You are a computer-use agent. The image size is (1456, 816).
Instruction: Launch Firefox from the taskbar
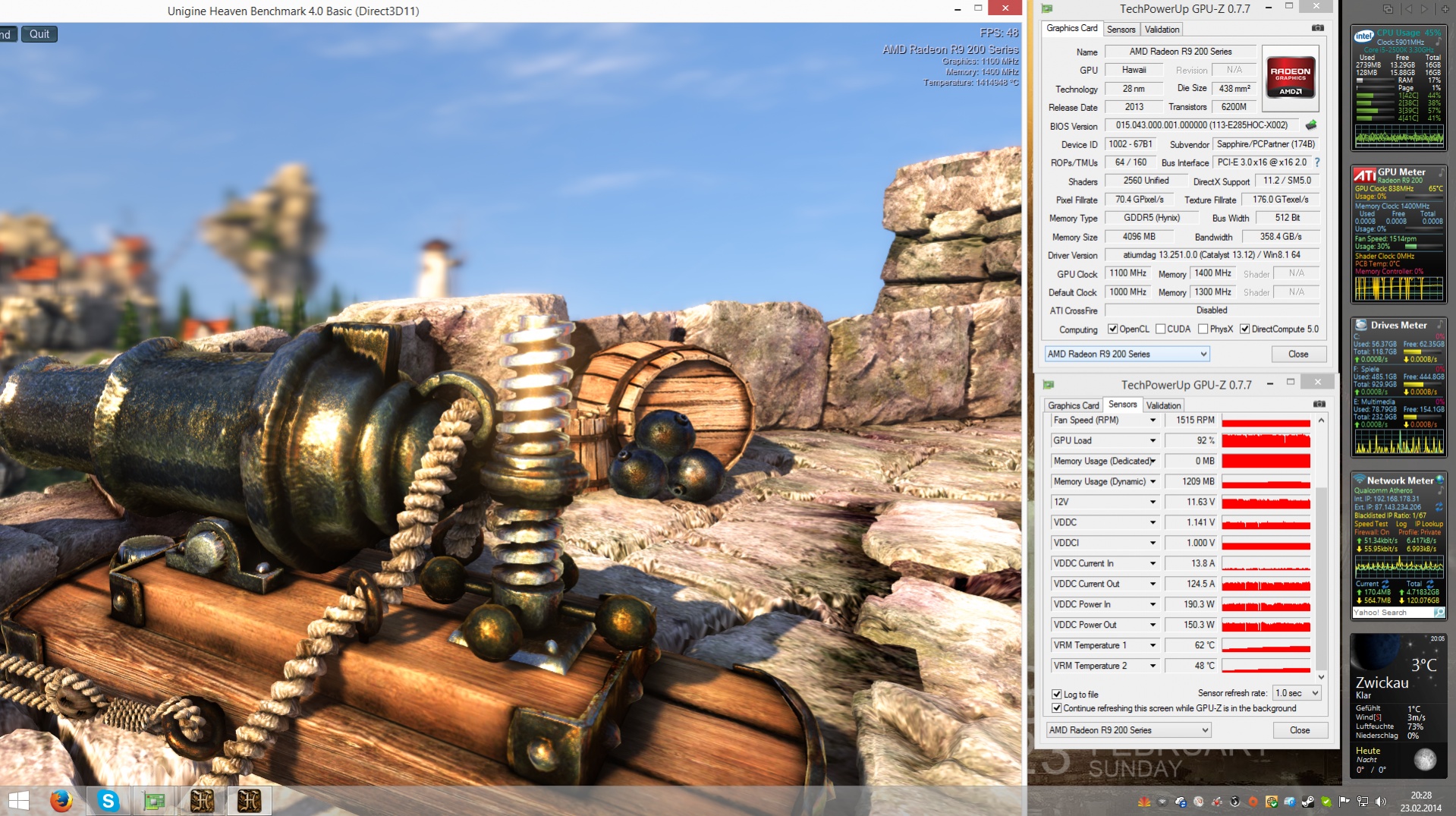[x=61, y=801]
